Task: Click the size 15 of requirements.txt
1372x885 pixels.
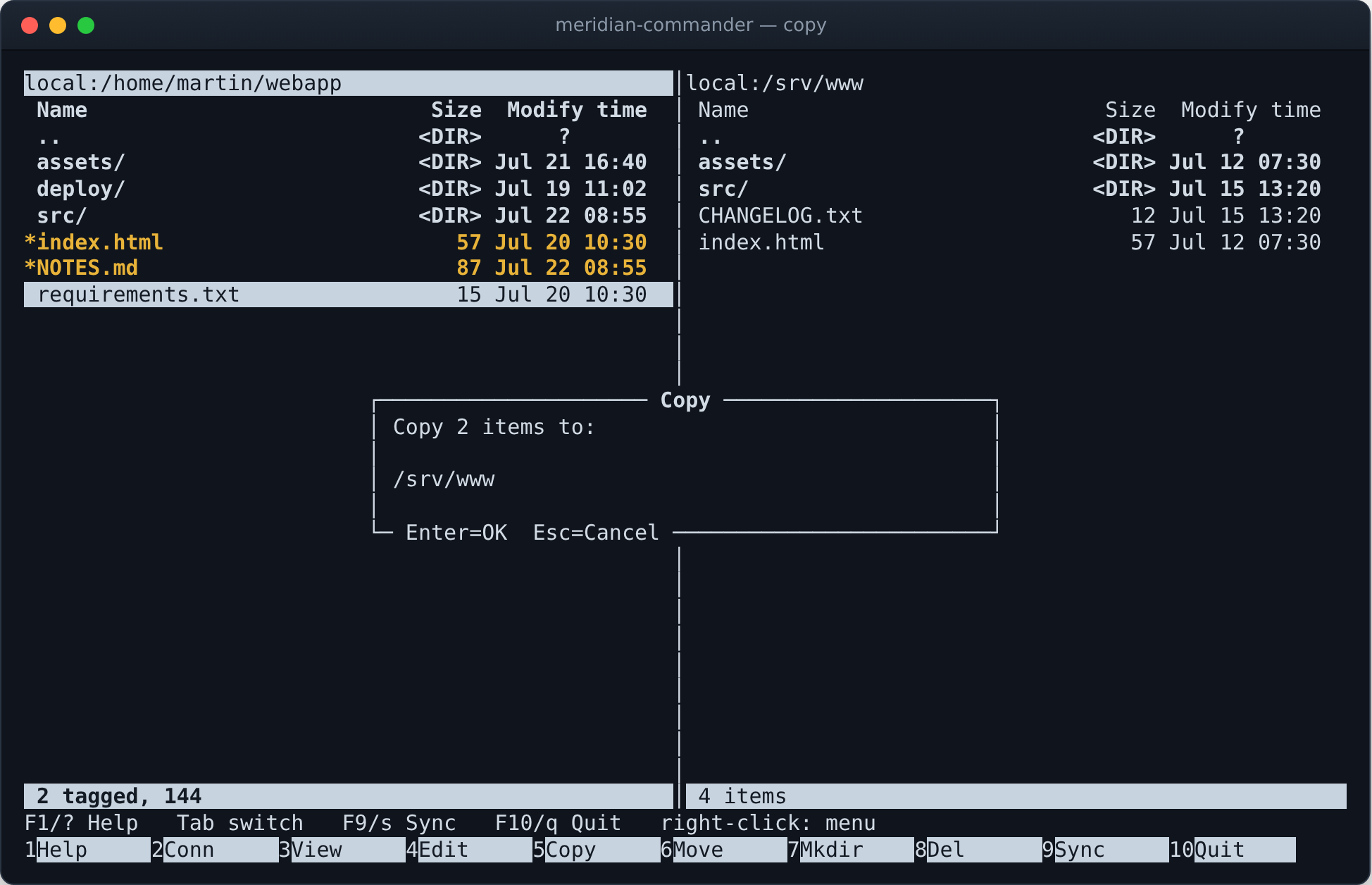Action: click(469, 295)
